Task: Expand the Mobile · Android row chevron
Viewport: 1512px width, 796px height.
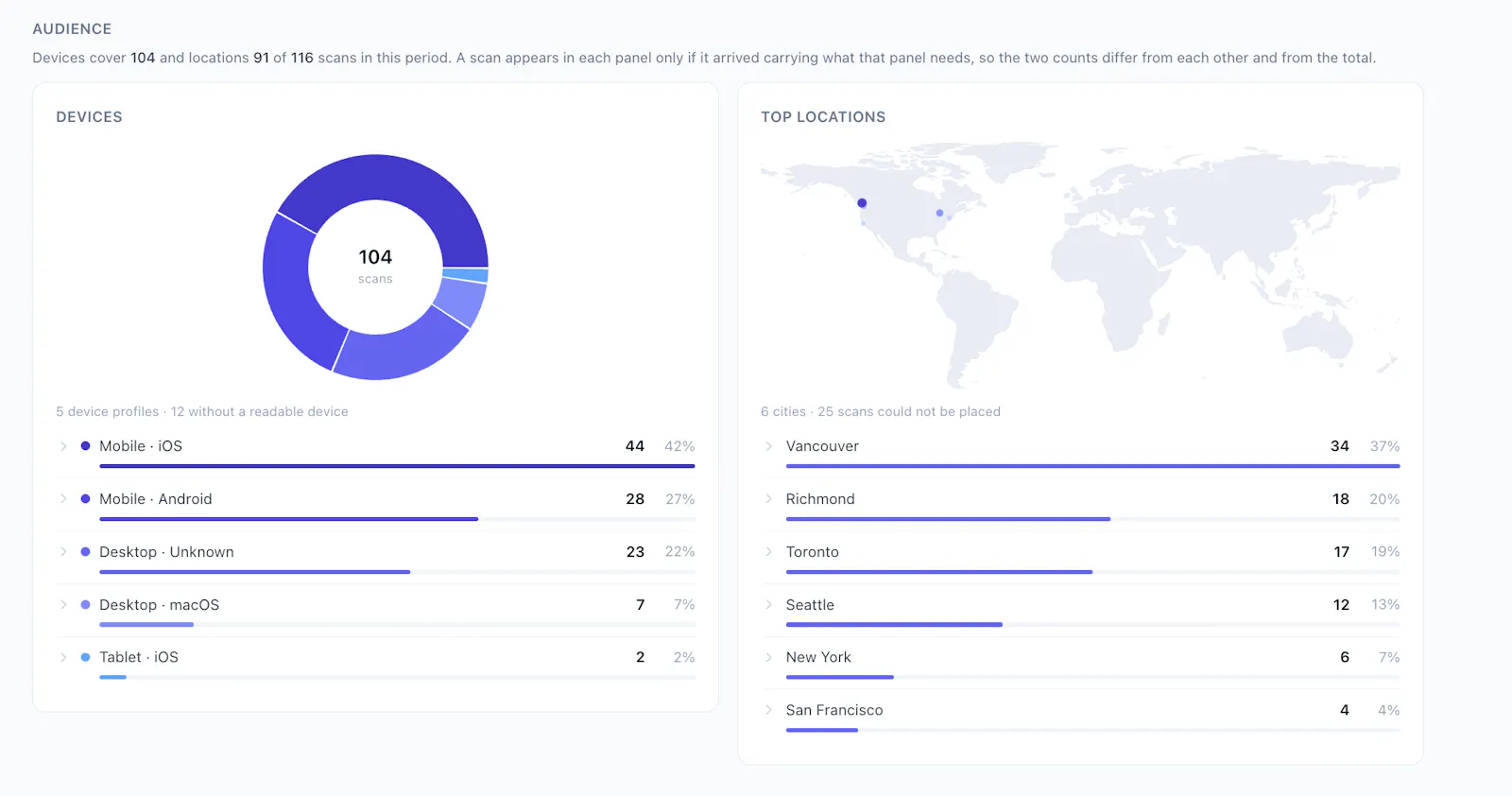Action: (x=63, y=499)
